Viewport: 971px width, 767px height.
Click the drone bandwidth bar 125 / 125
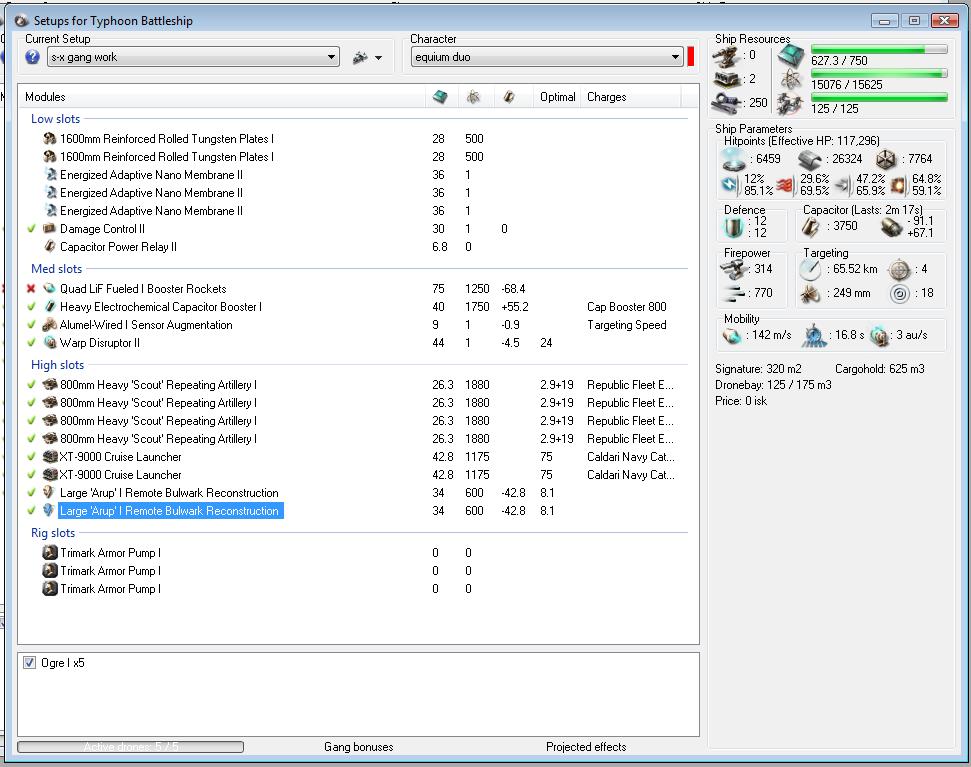pos(879,97)
